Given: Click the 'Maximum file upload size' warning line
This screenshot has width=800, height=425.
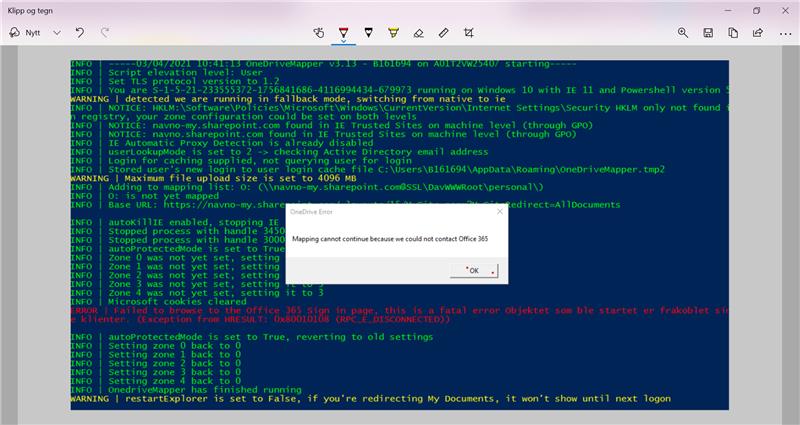Looking at the screenshot, I should (214, 178).
